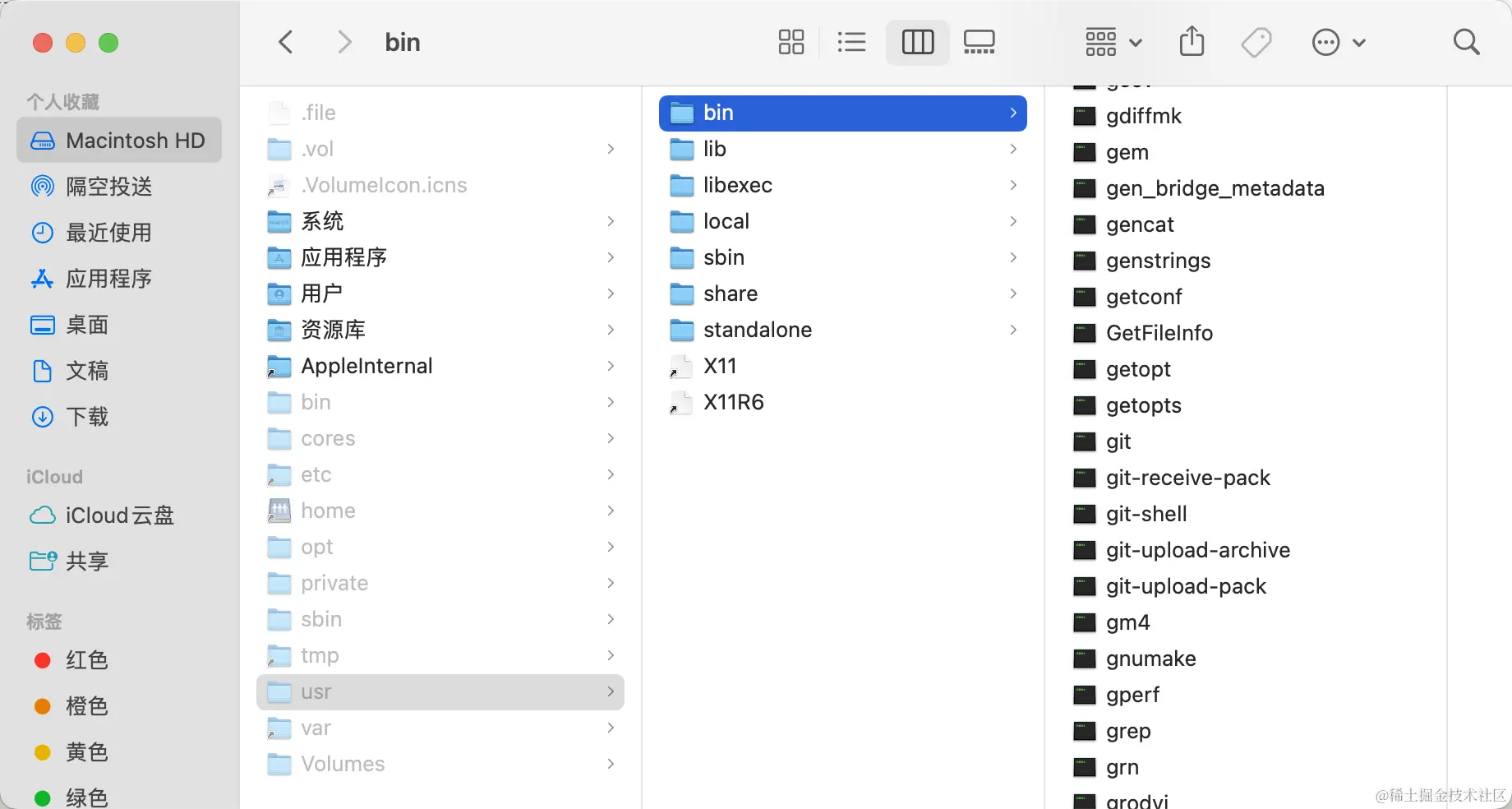Image resolution: width=1512 pixels, height=809 pixels.
Task: Switch to list view
Action: click(851, 42)
